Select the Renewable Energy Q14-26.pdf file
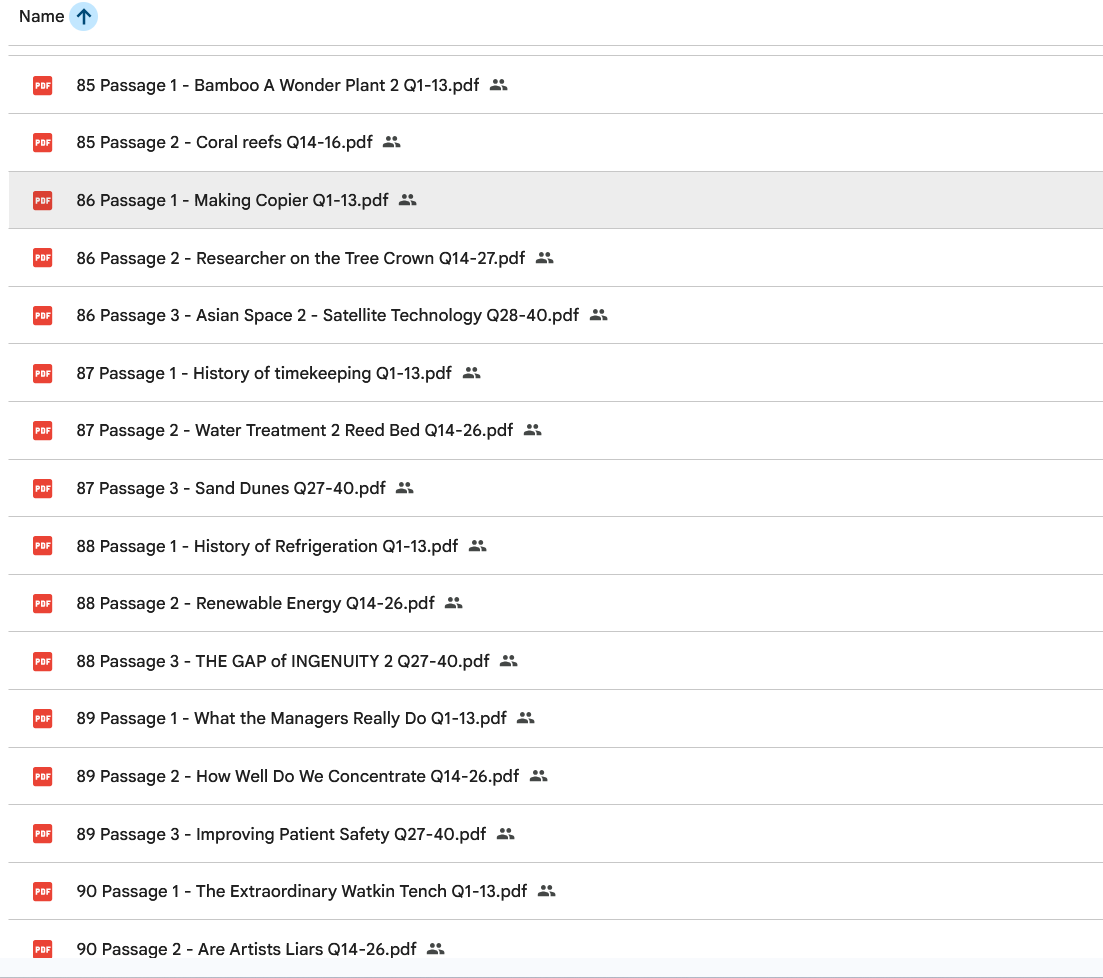 [255, 604]
